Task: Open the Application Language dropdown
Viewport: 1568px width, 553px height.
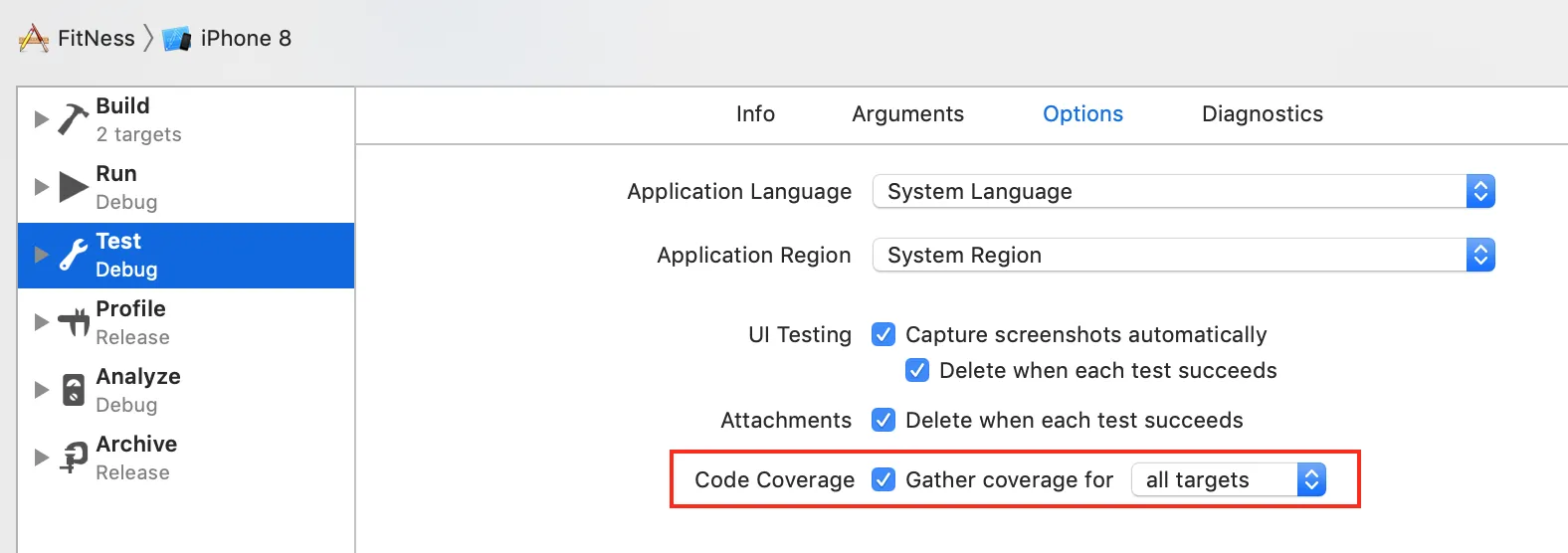Action: (x=1183, y=191)
